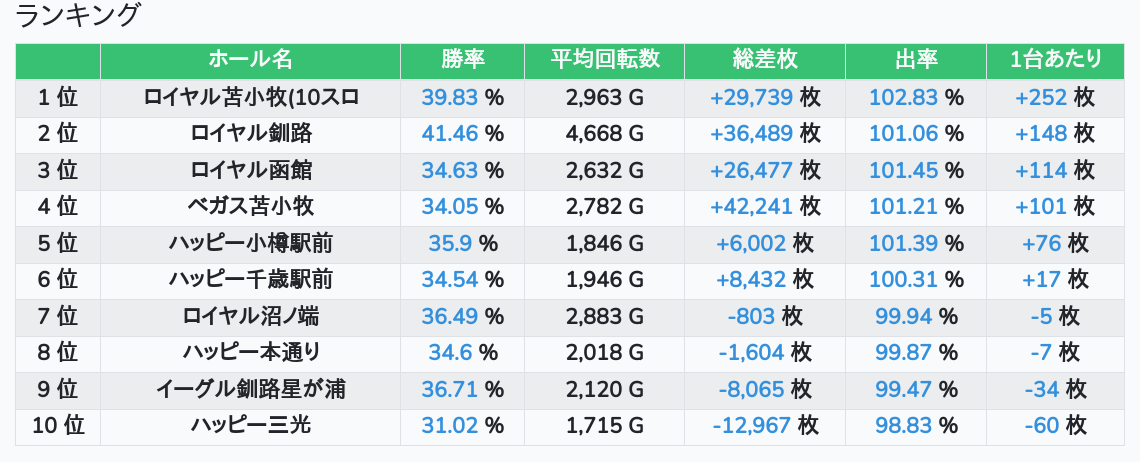Click the ホール名 column header
The width and height of the screenshot is (1140, 462).
pyautogui.click(x=250, y=60)
